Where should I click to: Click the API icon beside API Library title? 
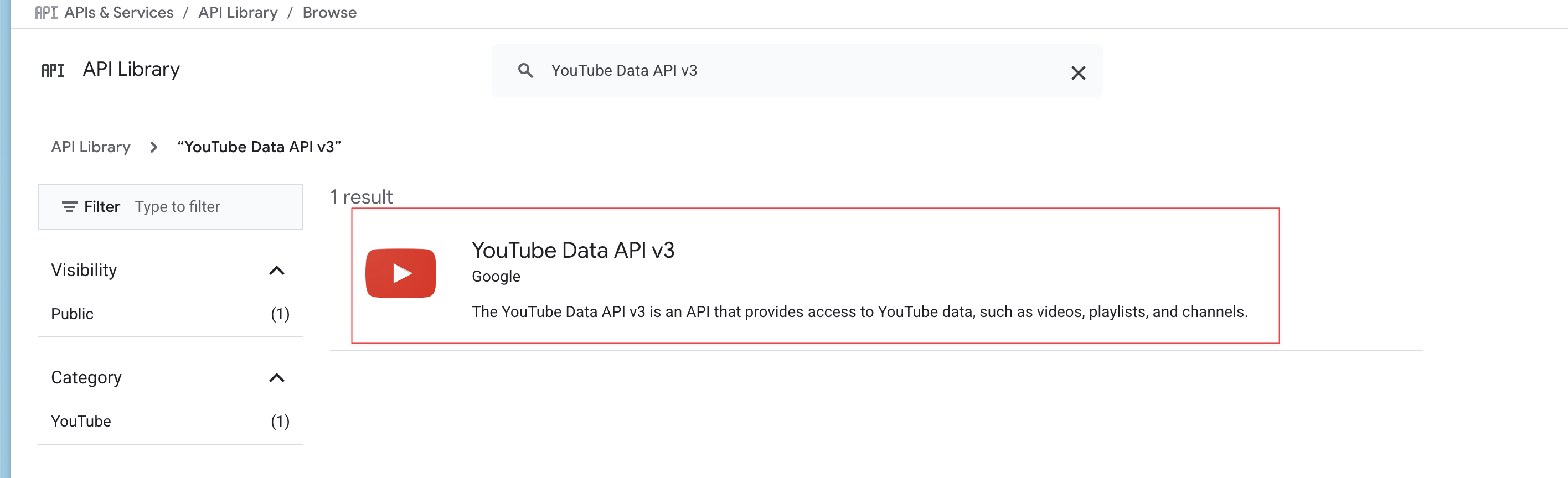53,71
